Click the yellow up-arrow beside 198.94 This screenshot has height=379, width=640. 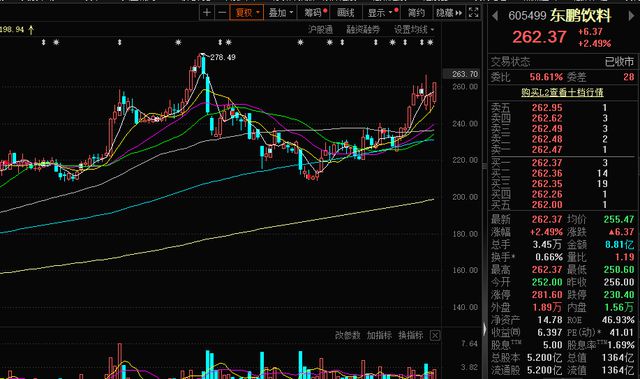(x=31, y=30)
